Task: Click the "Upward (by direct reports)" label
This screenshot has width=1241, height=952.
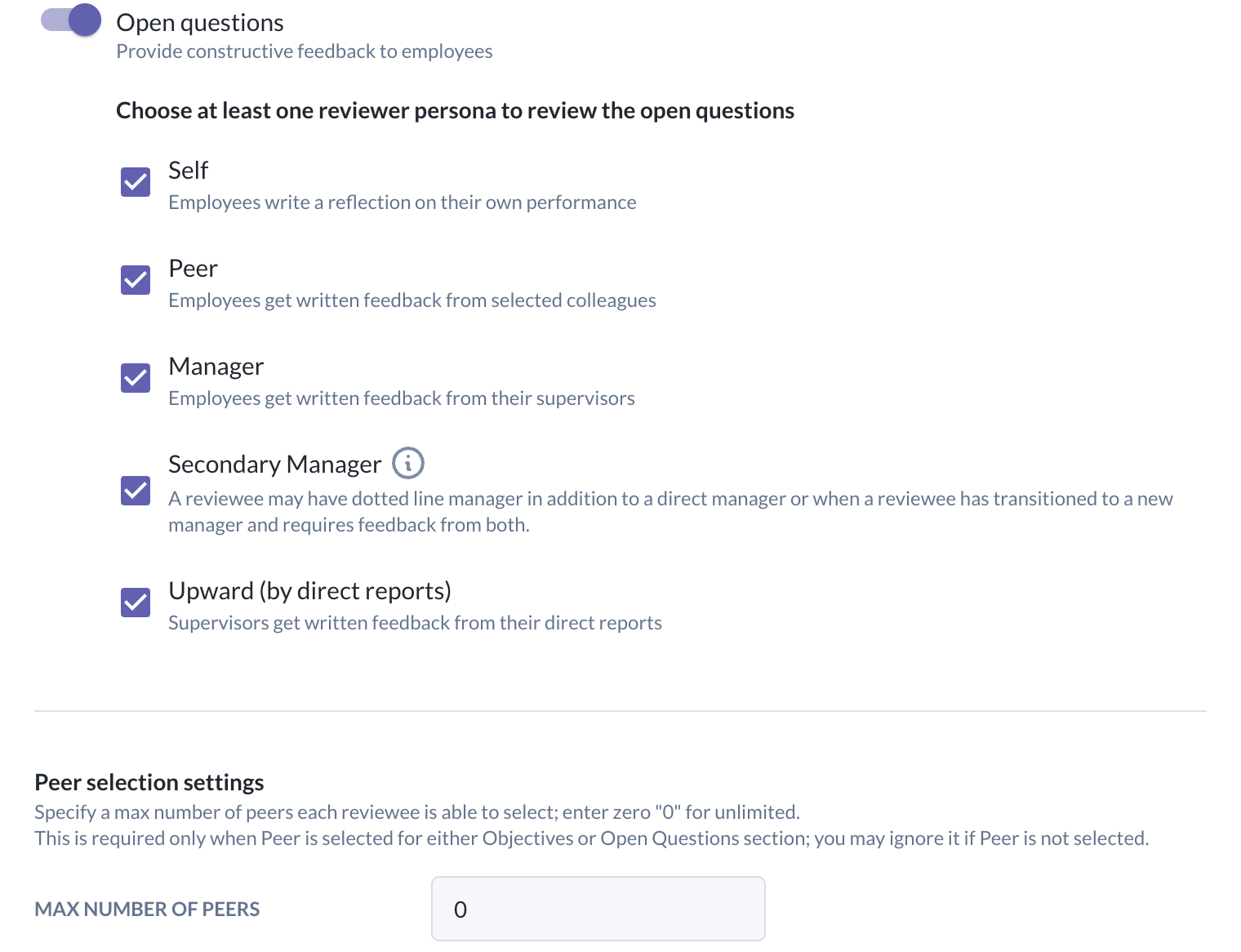Action: tap(309, 591)
